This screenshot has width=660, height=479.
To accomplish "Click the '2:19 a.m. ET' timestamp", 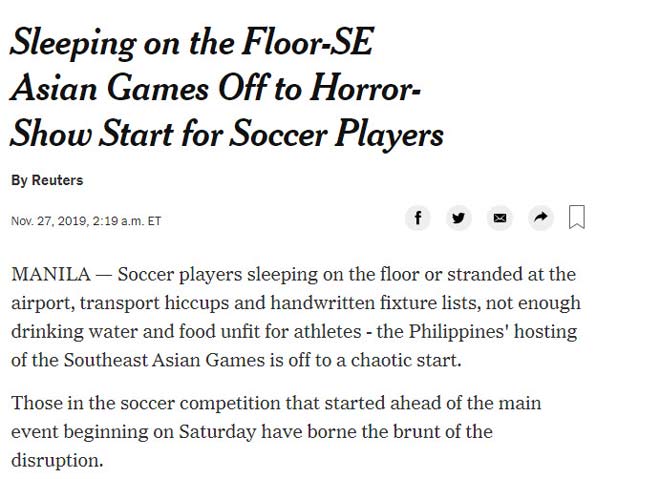I will click(x=126, y=221).
